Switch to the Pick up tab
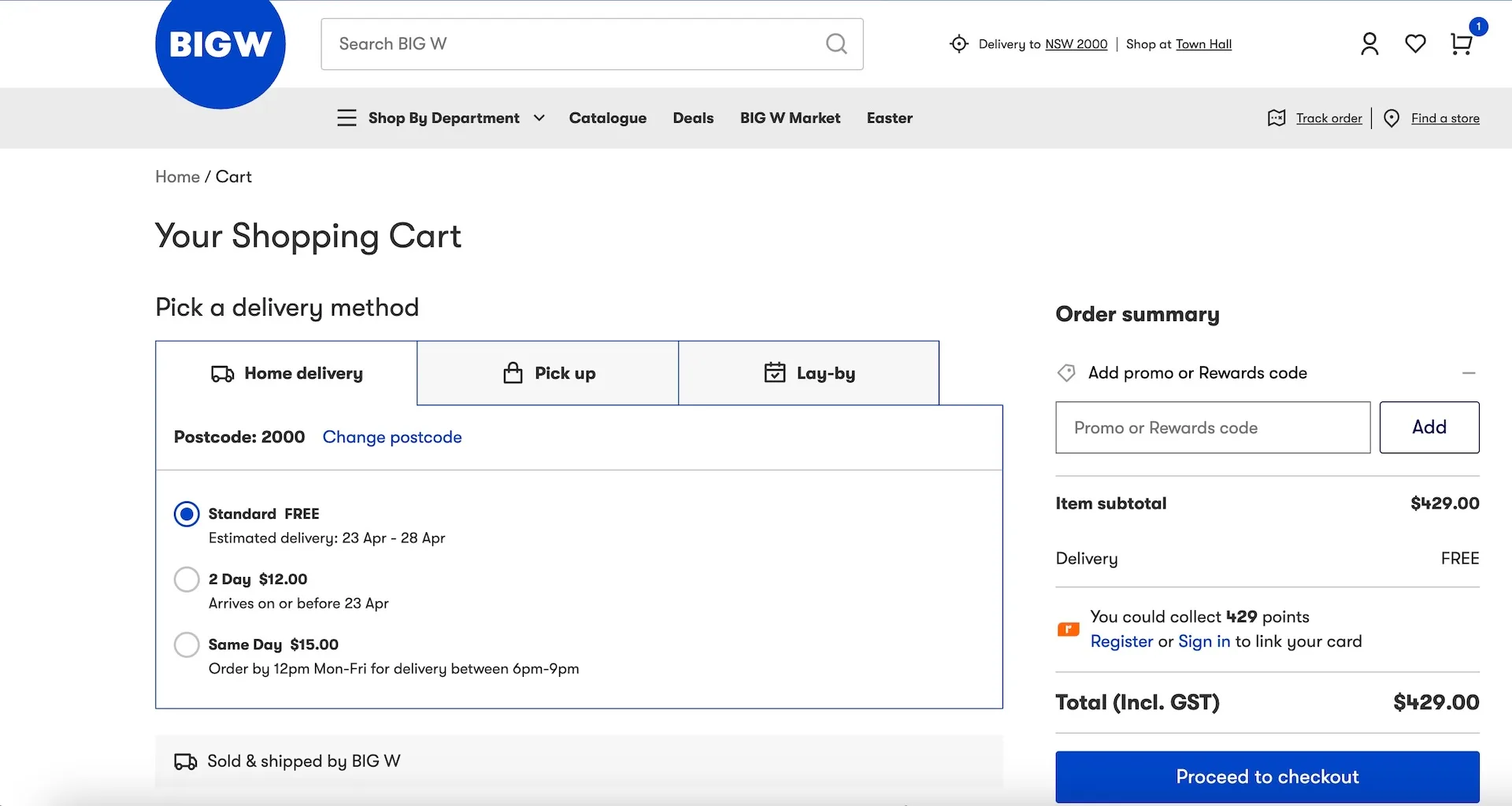 tap(548, 372)
